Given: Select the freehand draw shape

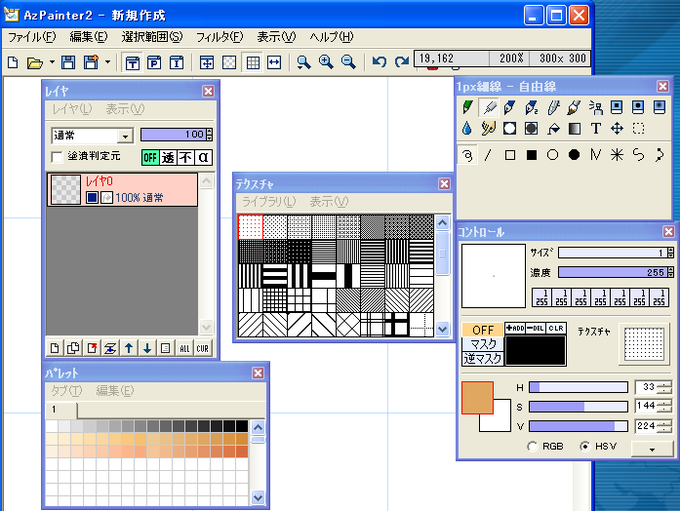Looking at the screenshot, I should (467, 154).
